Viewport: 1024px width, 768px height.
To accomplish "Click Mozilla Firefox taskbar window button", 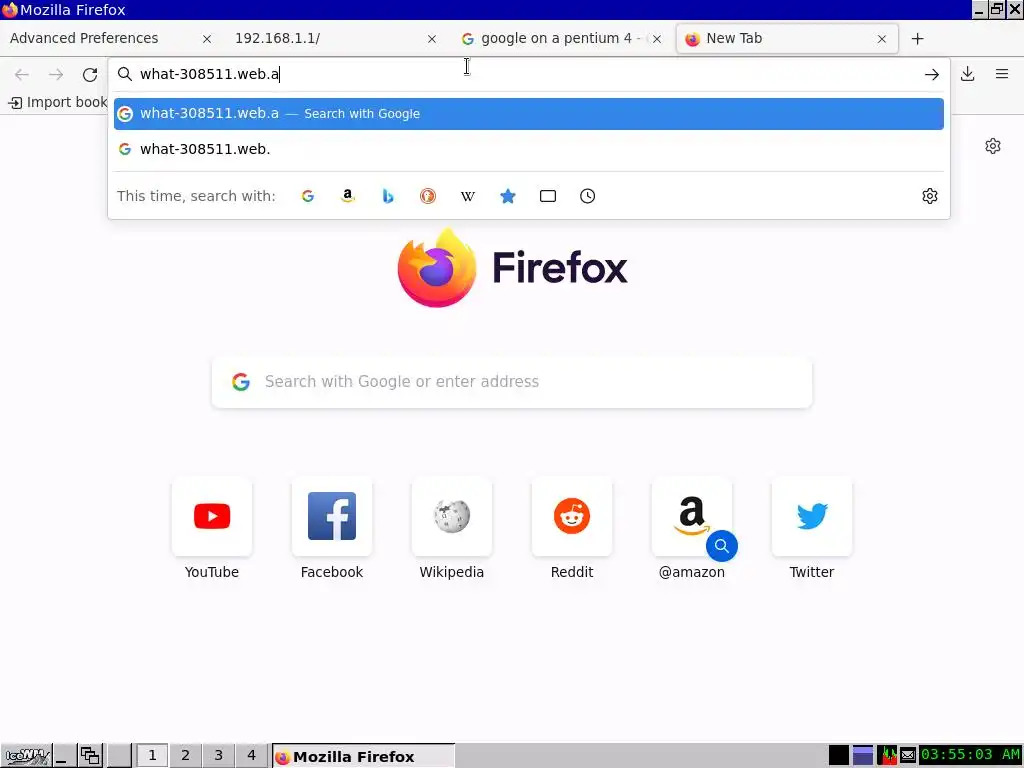I will (x=363, y=756).
